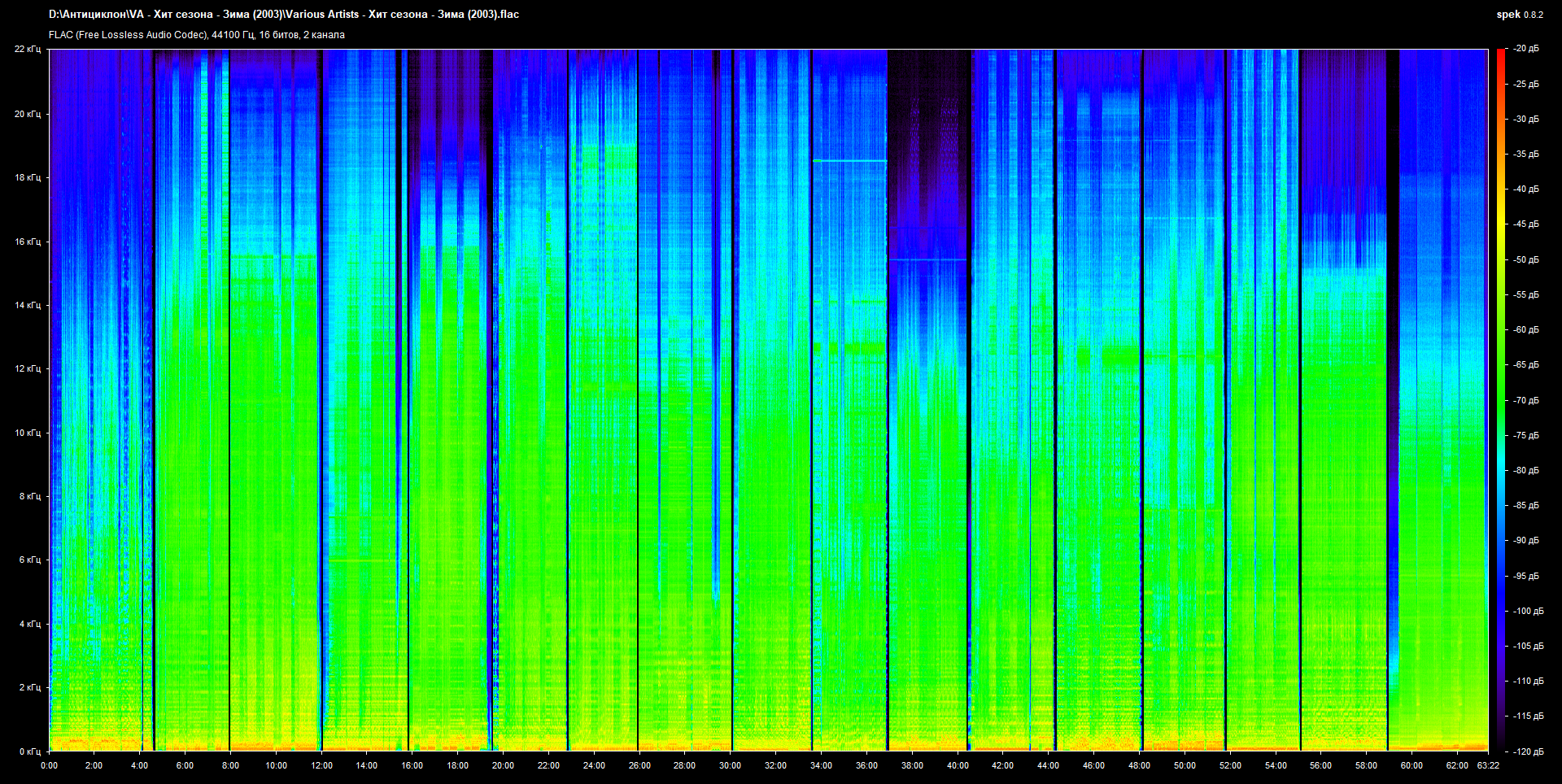Image resolution: width=1562 pixels, height=784 pixels.
Task: Click the 0:00 time axis label
Action: click(x=49, y=765)
